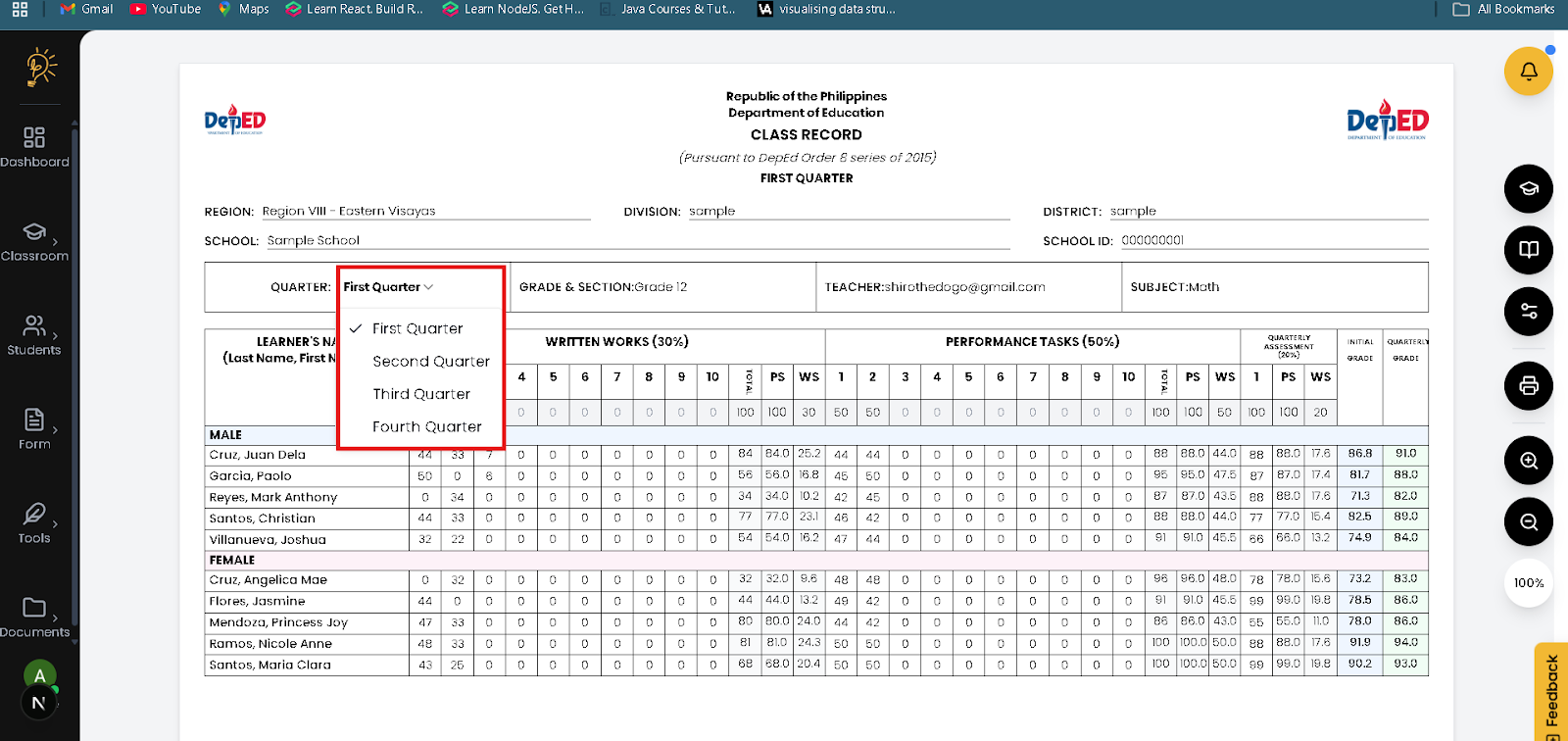1568x741 pixels.
Task: Print the class record using printer icon
Action: (1528, 386)
